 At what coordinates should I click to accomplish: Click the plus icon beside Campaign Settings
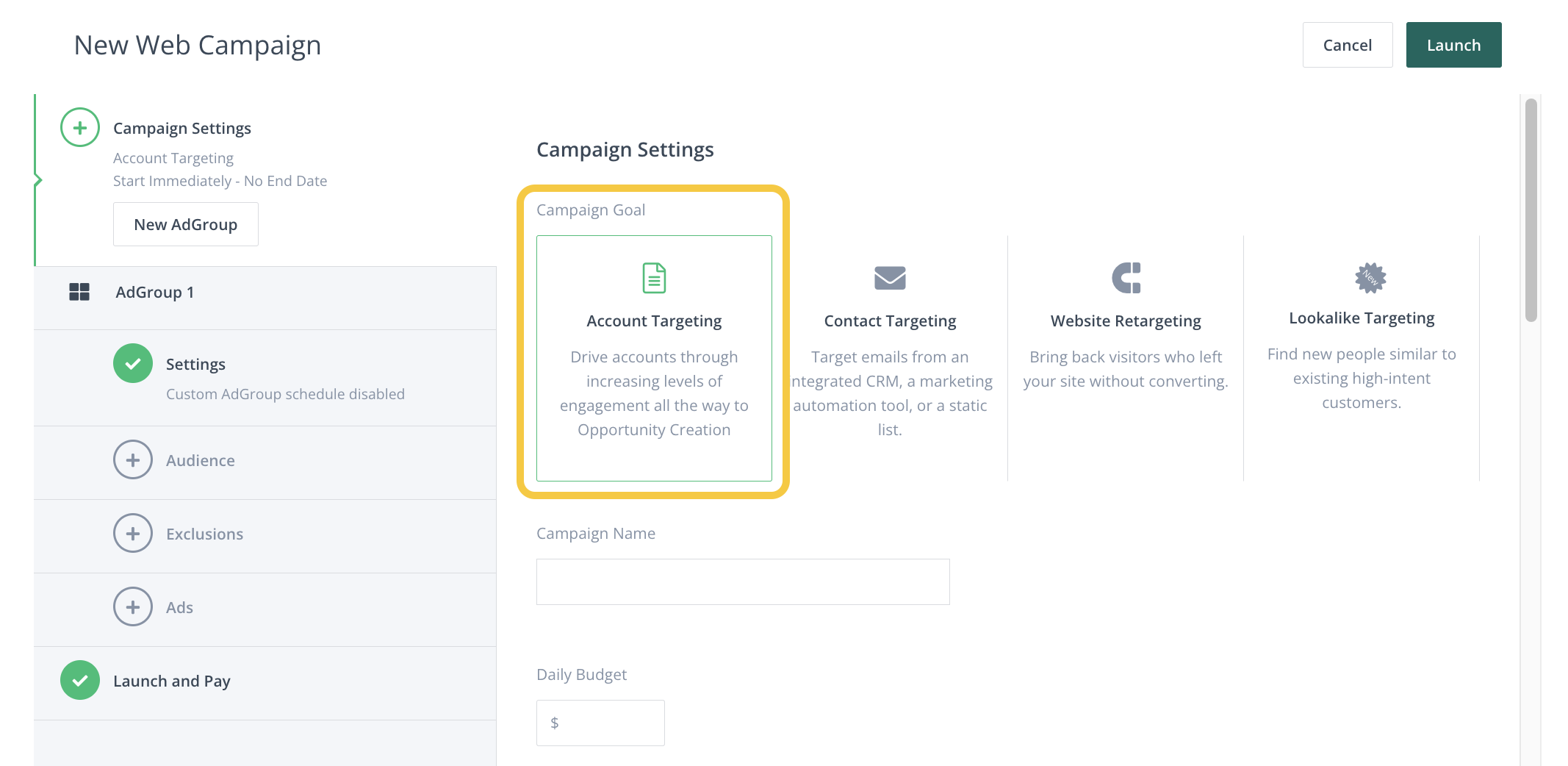tap(79, 127)
